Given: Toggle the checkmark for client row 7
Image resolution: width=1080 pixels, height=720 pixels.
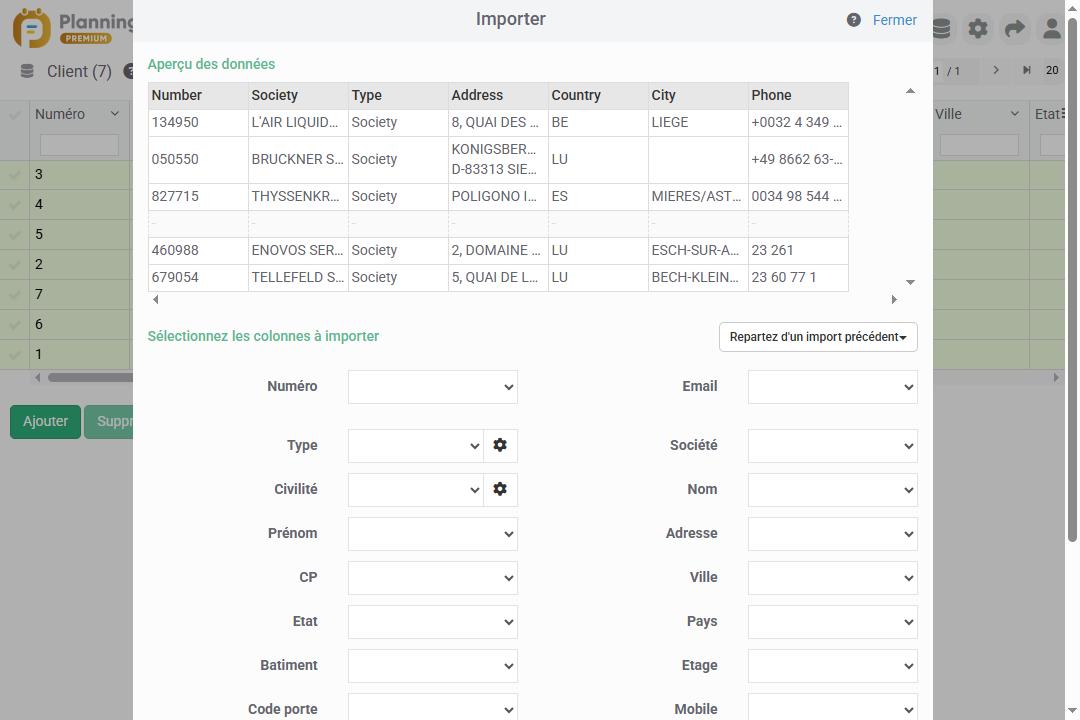Looking at the screenshot, I should (14, 295).
